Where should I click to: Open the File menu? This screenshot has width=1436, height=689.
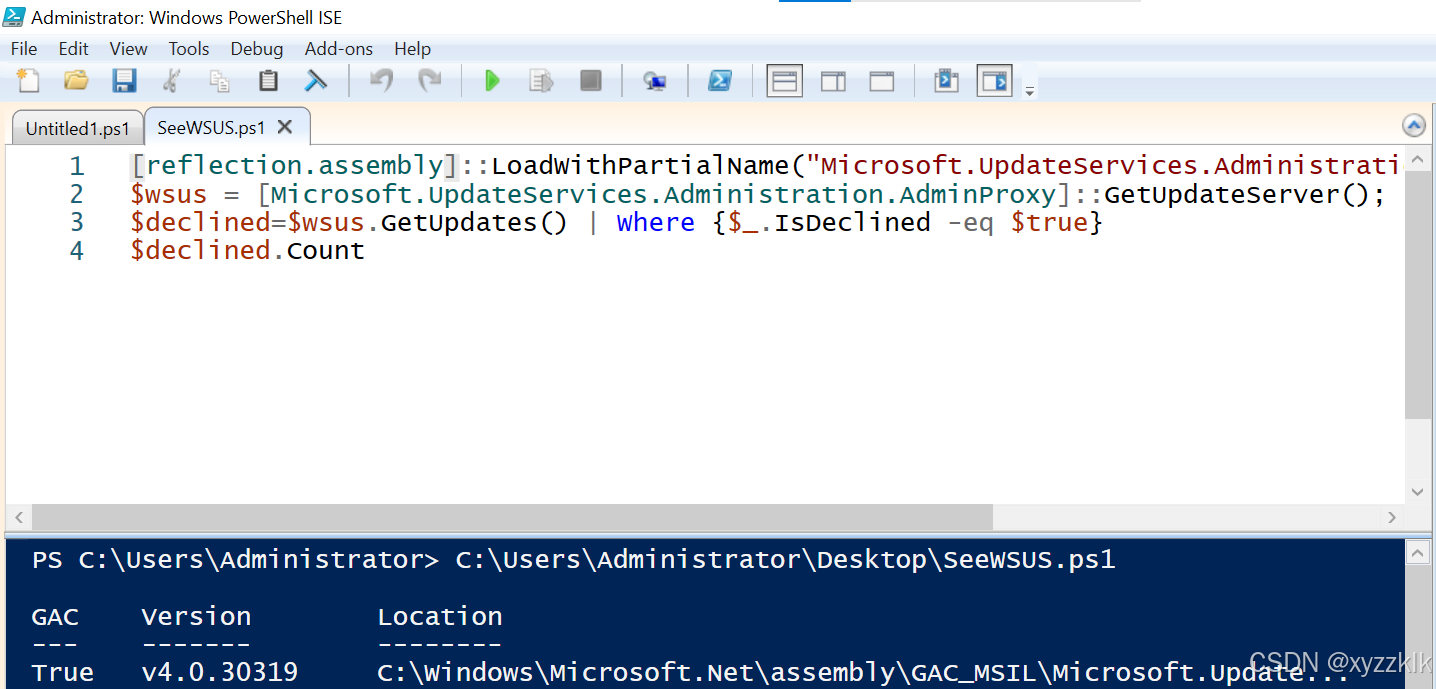tap(24, 48)
